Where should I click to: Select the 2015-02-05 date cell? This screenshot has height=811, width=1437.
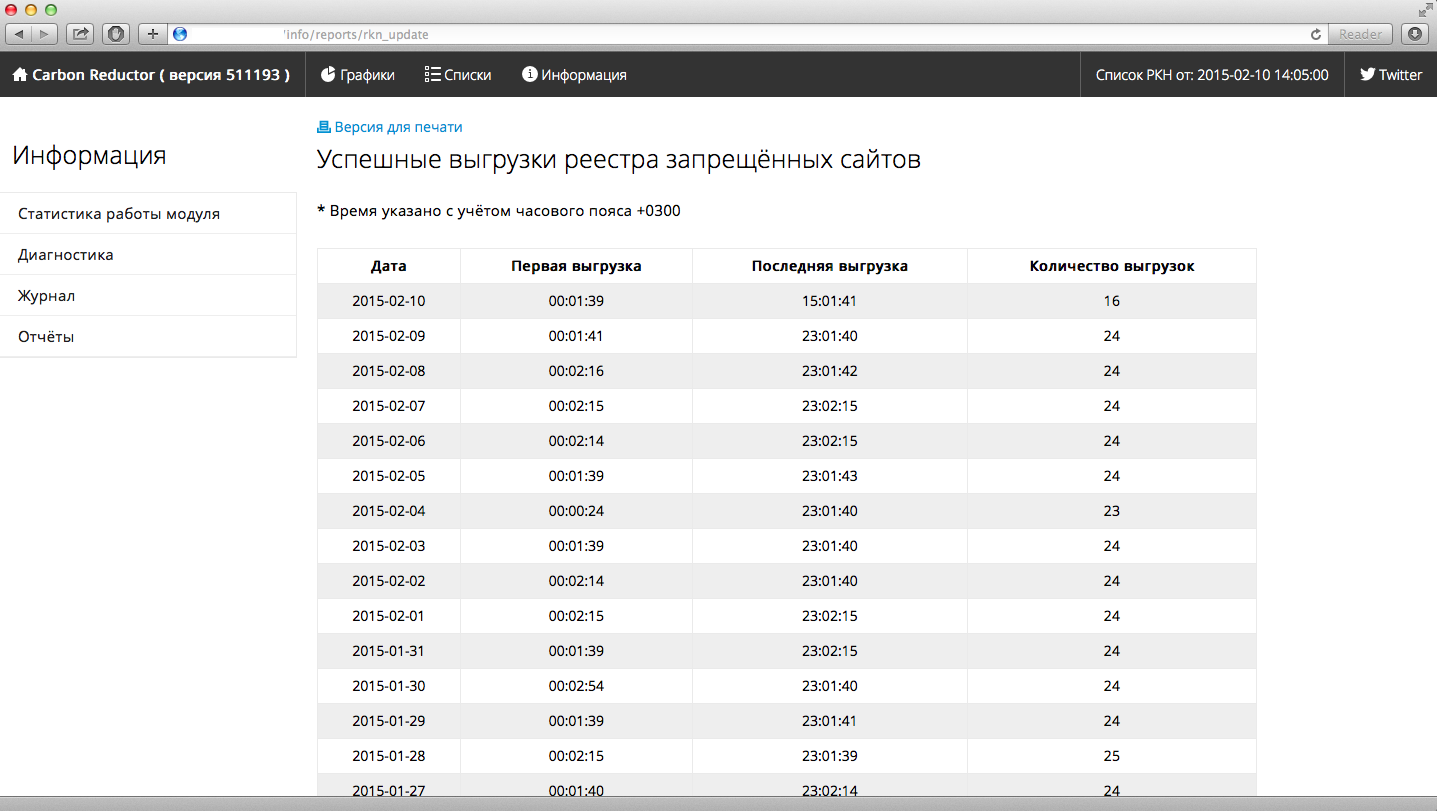pyautogui.click(x=389, y=476)
